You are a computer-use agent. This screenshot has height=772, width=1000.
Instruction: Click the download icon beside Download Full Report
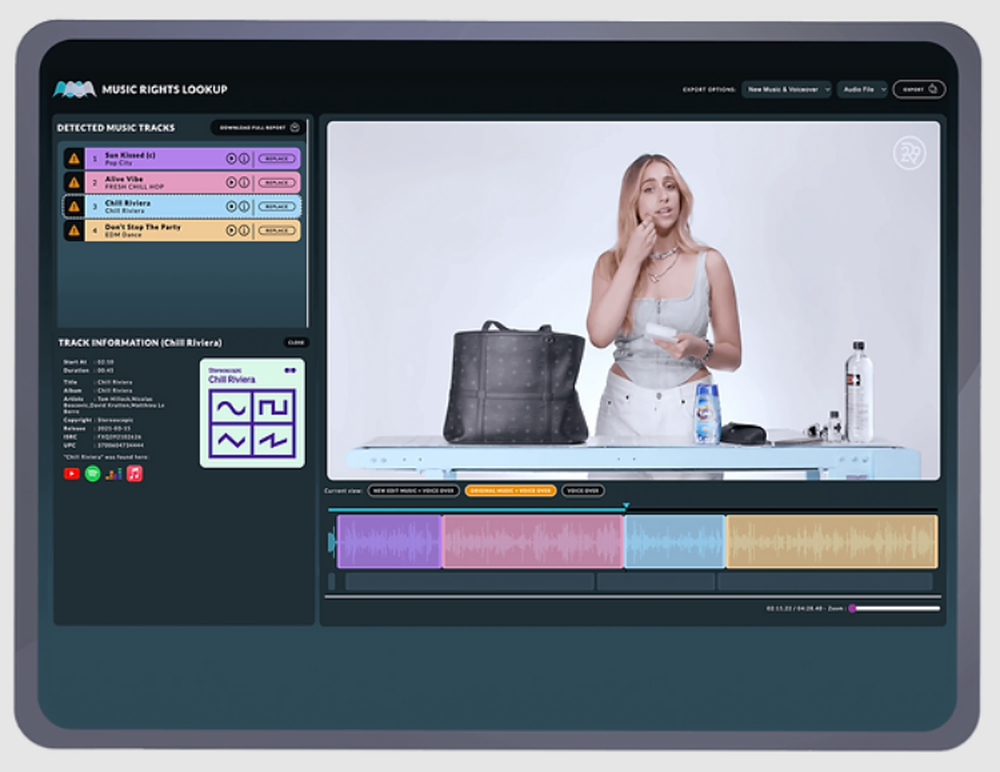click(x=293, y=127)
